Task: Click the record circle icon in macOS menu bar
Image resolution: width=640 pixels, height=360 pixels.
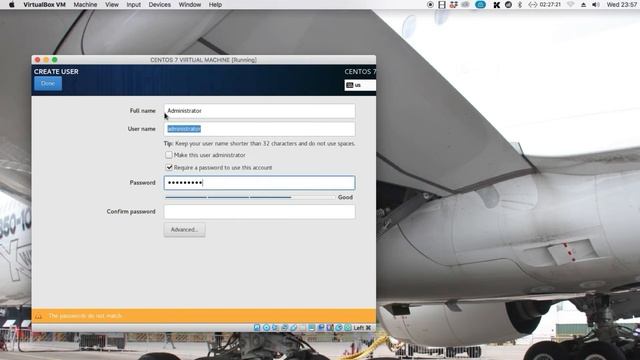Action: coord(430,4)
